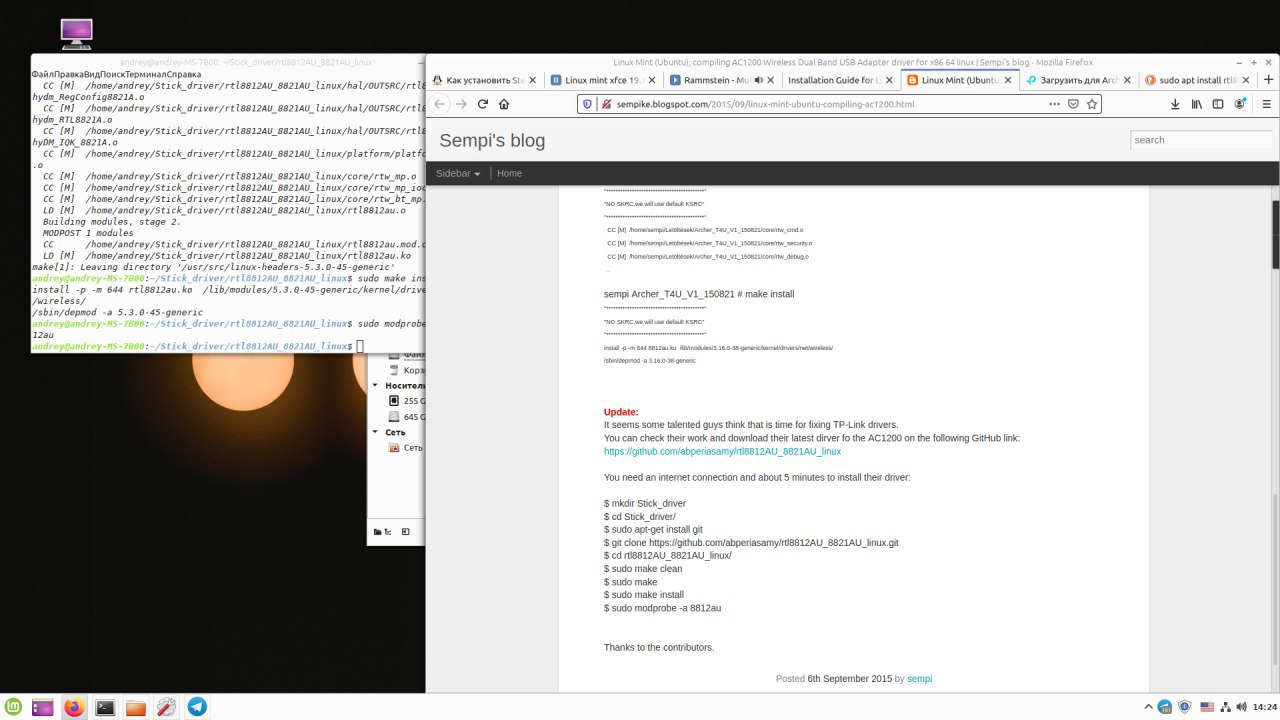This screenshot has width=1280, height=720.
Task: Reload the current page
Action: point(483,104)
